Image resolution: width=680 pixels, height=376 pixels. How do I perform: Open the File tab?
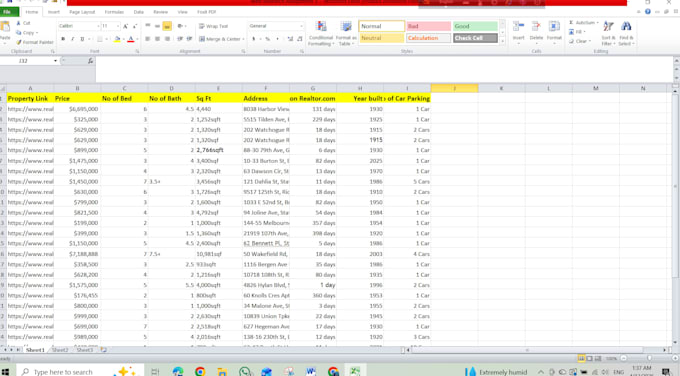click(x=8, y=12)
